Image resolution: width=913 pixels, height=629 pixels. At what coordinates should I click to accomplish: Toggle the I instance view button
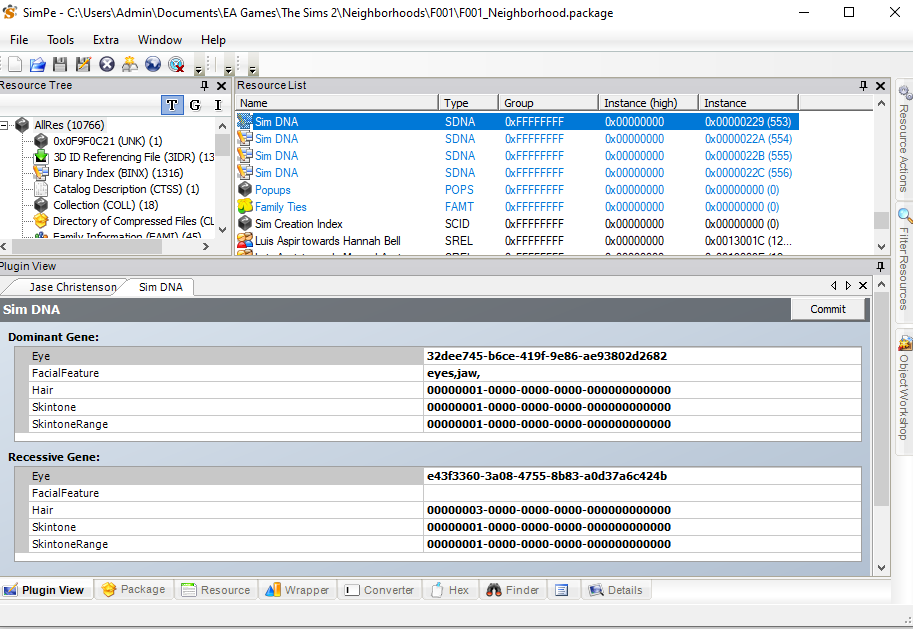[x=218, y=105]
